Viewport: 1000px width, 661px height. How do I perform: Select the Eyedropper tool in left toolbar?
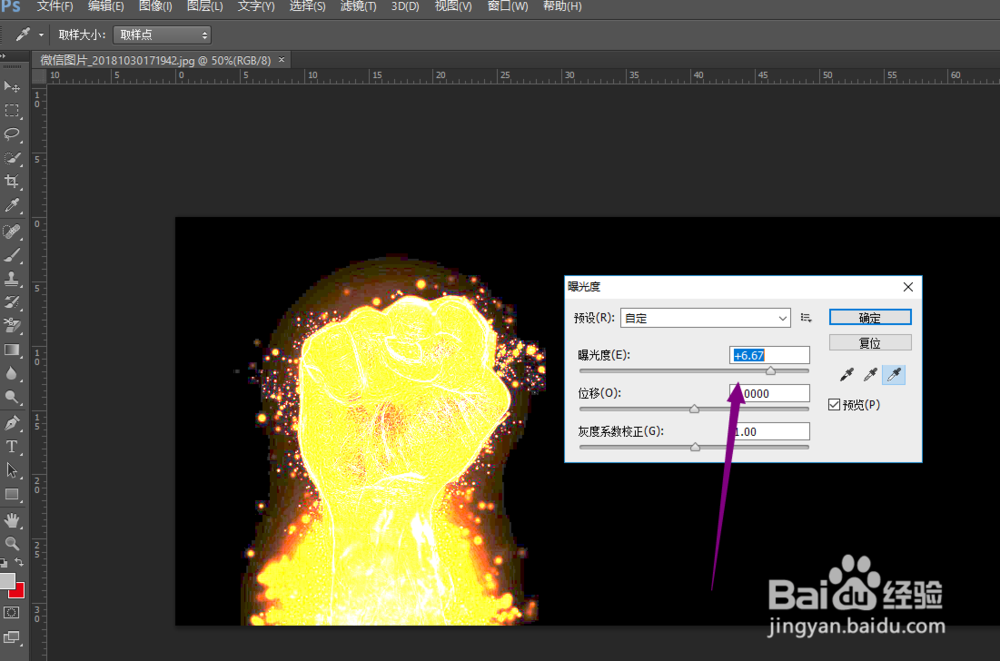(x=11, y=205)
